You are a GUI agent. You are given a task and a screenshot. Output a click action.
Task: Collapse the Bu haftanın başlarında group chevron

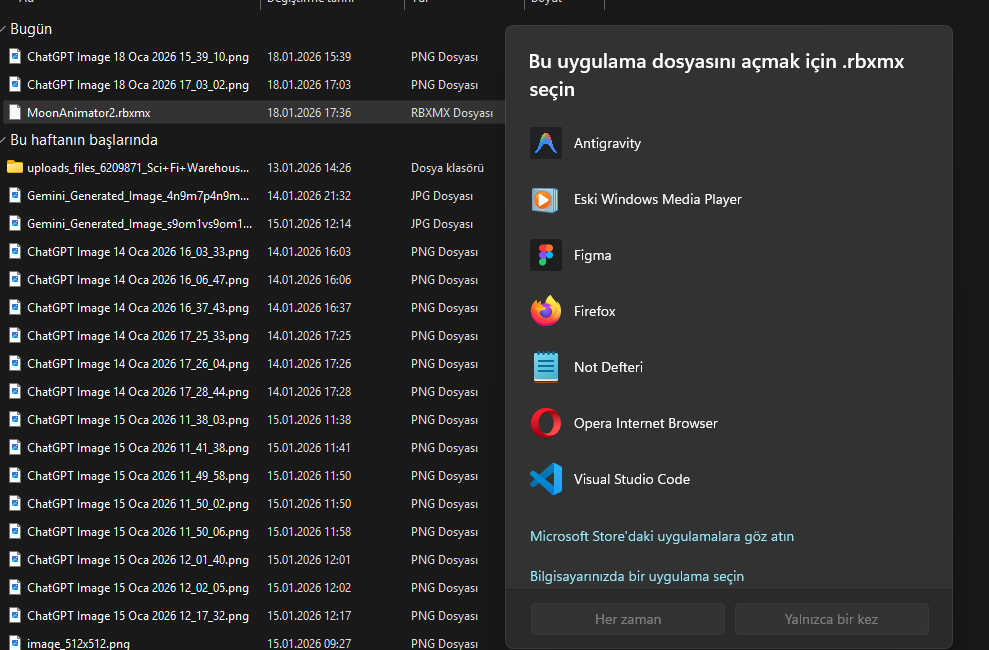point(3,140)
